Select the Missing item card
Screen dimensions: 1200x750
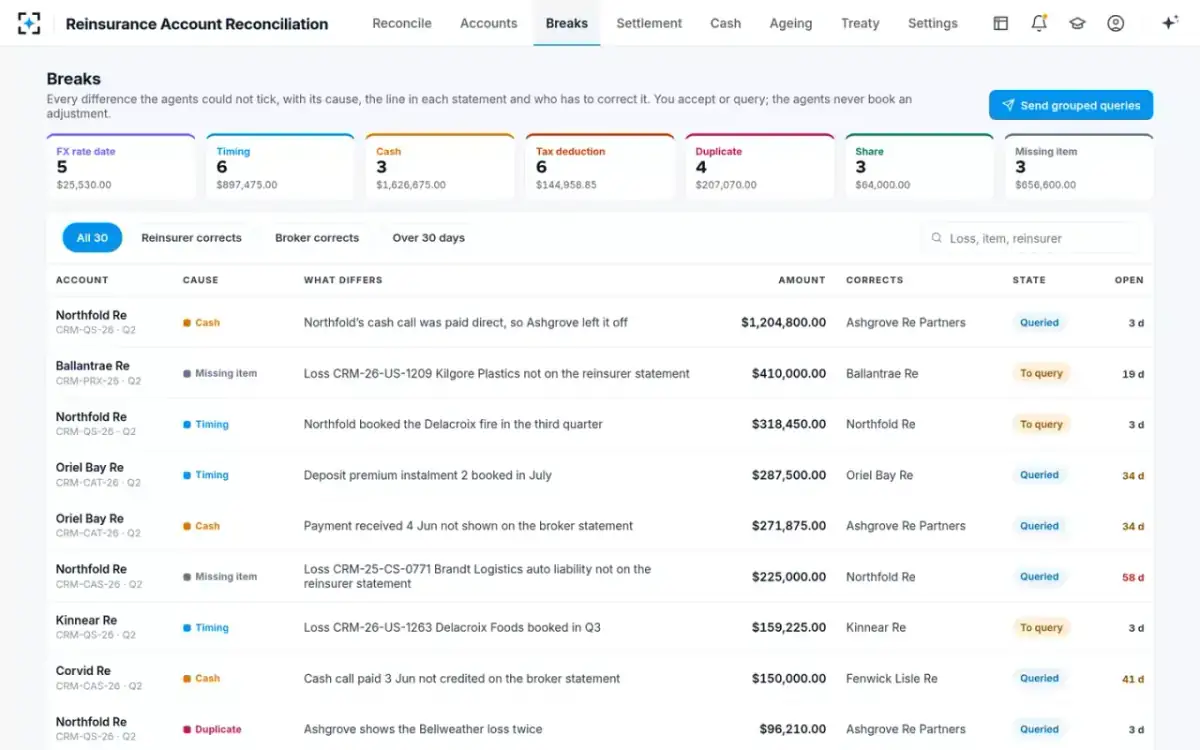coord(1079,167)
